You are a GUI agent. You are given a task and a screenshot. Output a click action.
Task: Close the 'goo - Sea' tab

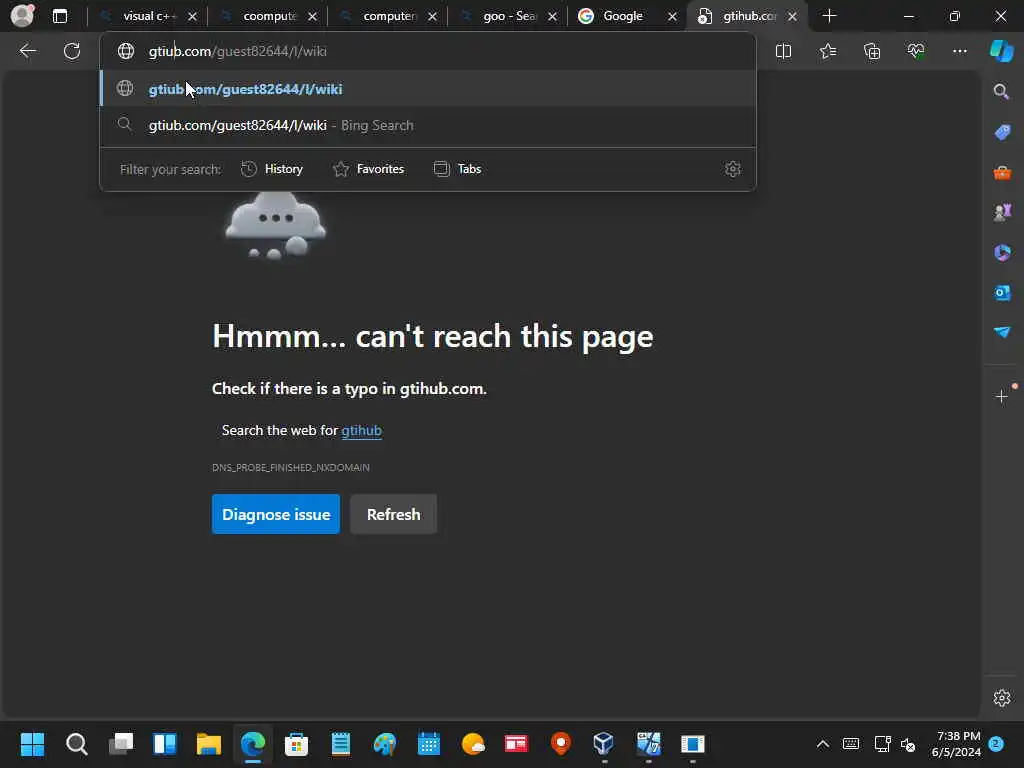552,16
